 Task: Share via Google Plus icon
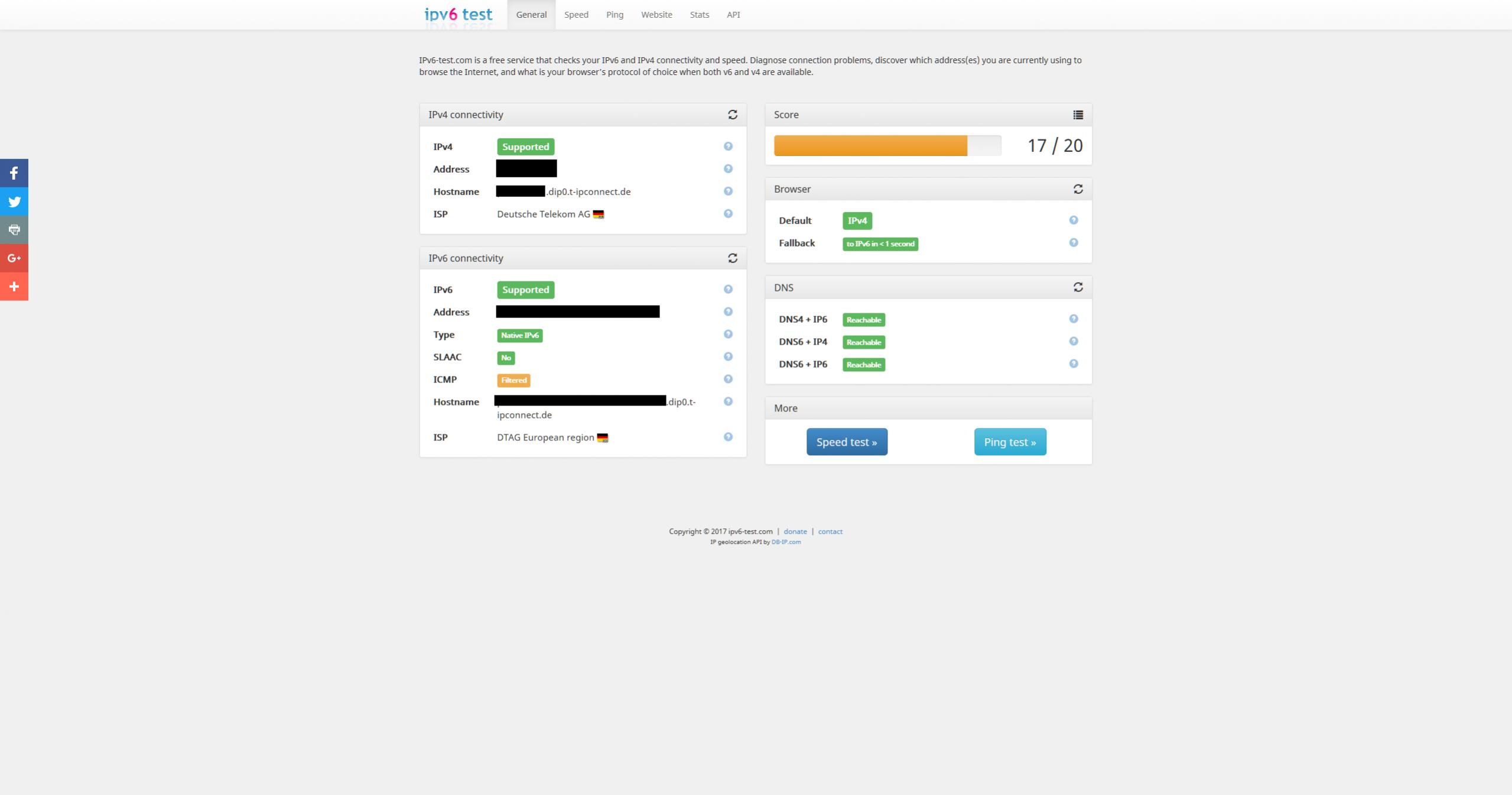(x=14, y=258)
